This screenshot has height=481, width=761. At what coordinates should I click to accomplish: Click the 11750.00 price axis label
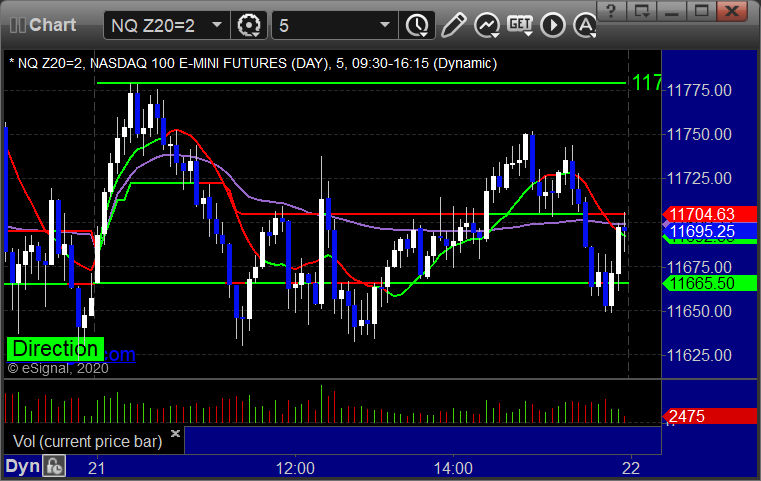pos(699,134)
